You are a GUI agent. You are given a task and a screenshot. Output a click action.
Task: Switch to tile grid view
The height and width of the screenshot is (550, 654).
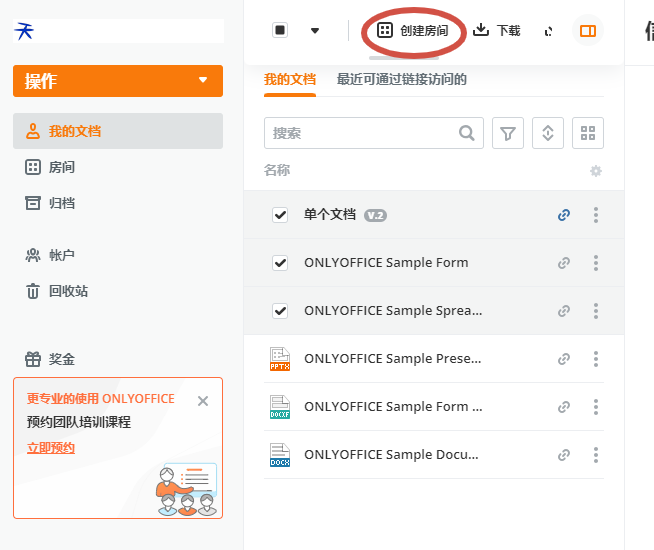click(588, 133)
